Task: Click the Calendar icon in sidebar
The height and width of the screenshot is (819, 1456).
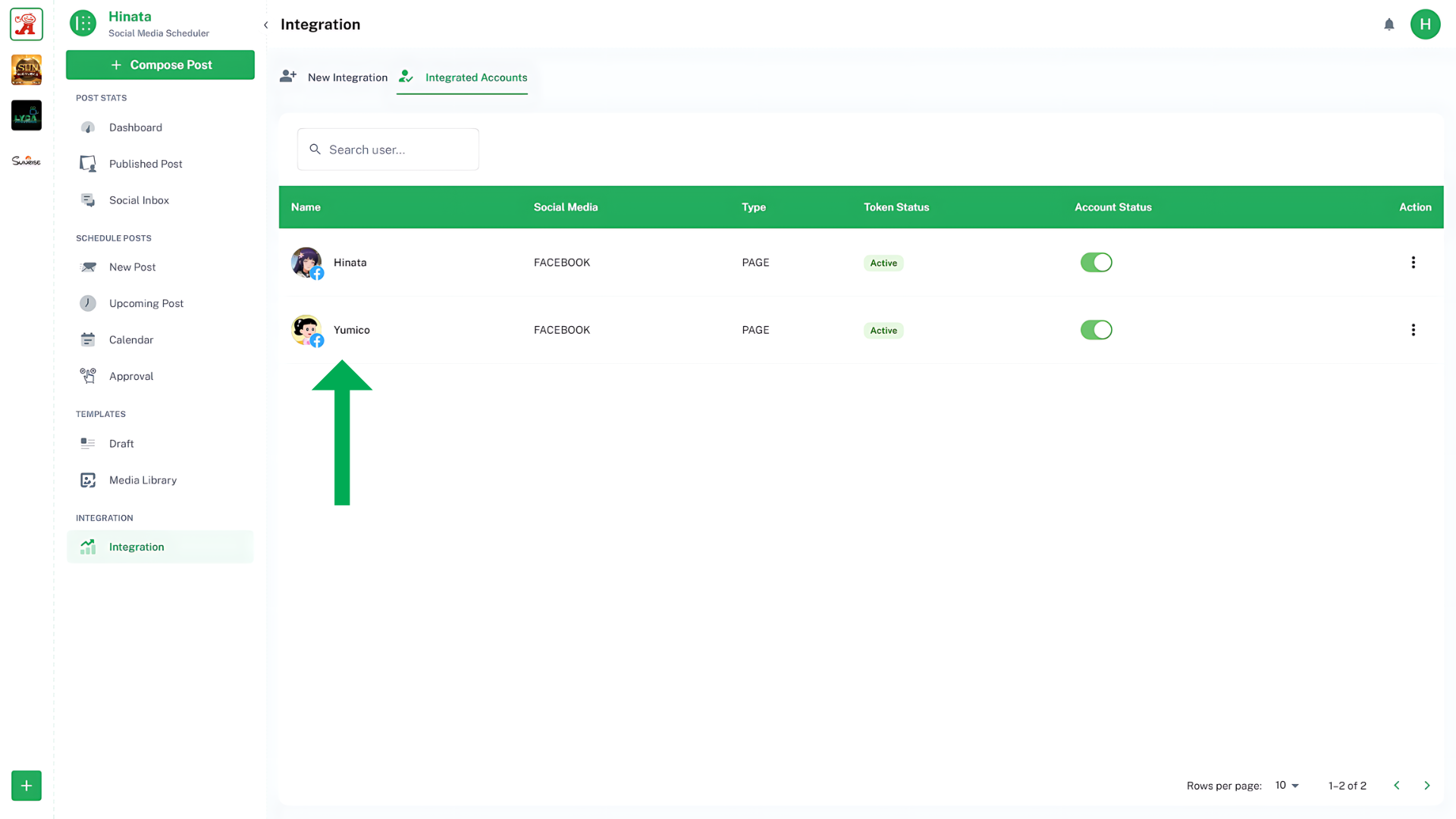Action: click(x=88, y=339)
